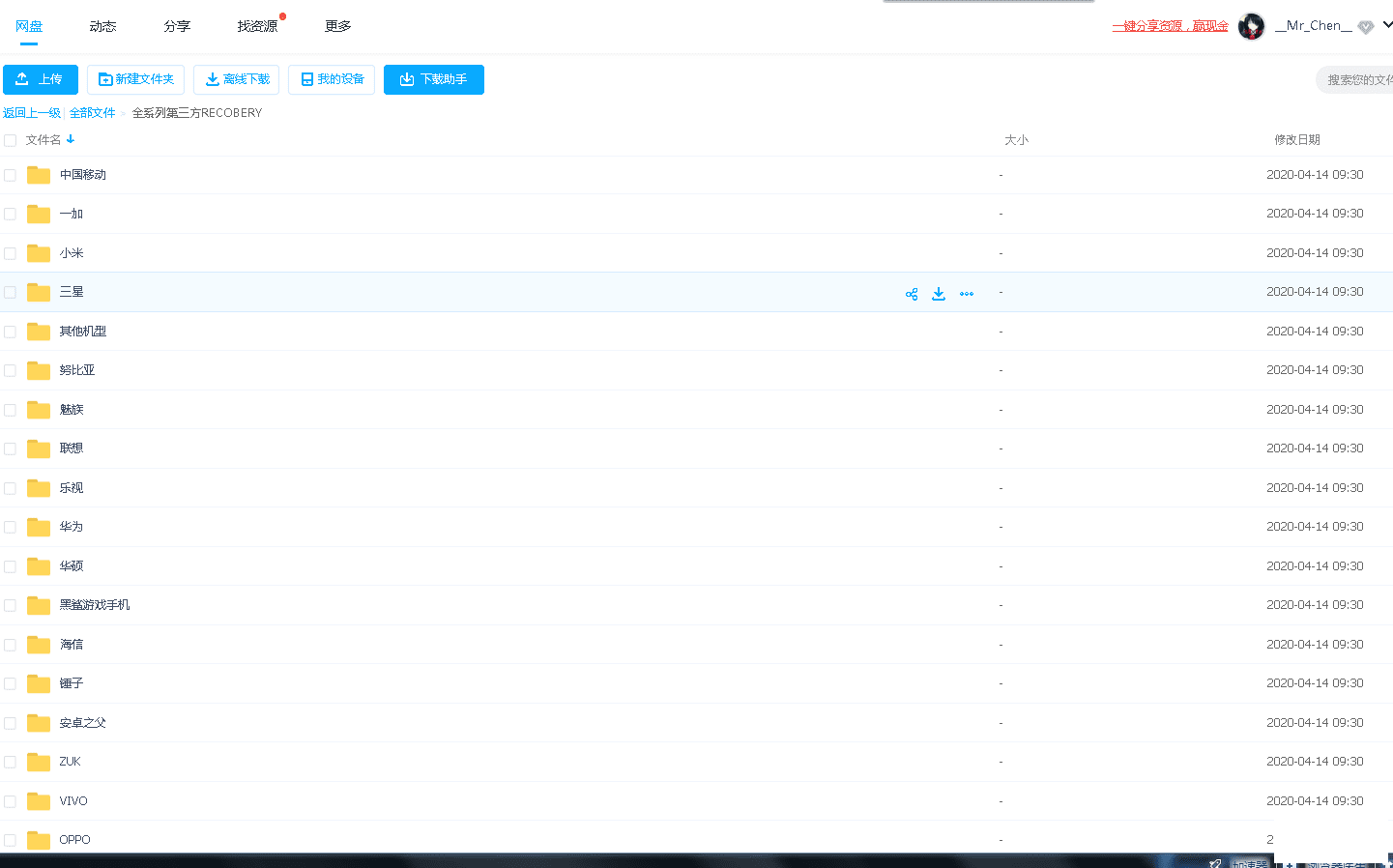The height and width of the screenshot is (868, 1393).
Task: Click the 努比亚 folder icon
Action: [x=39, y=370]
